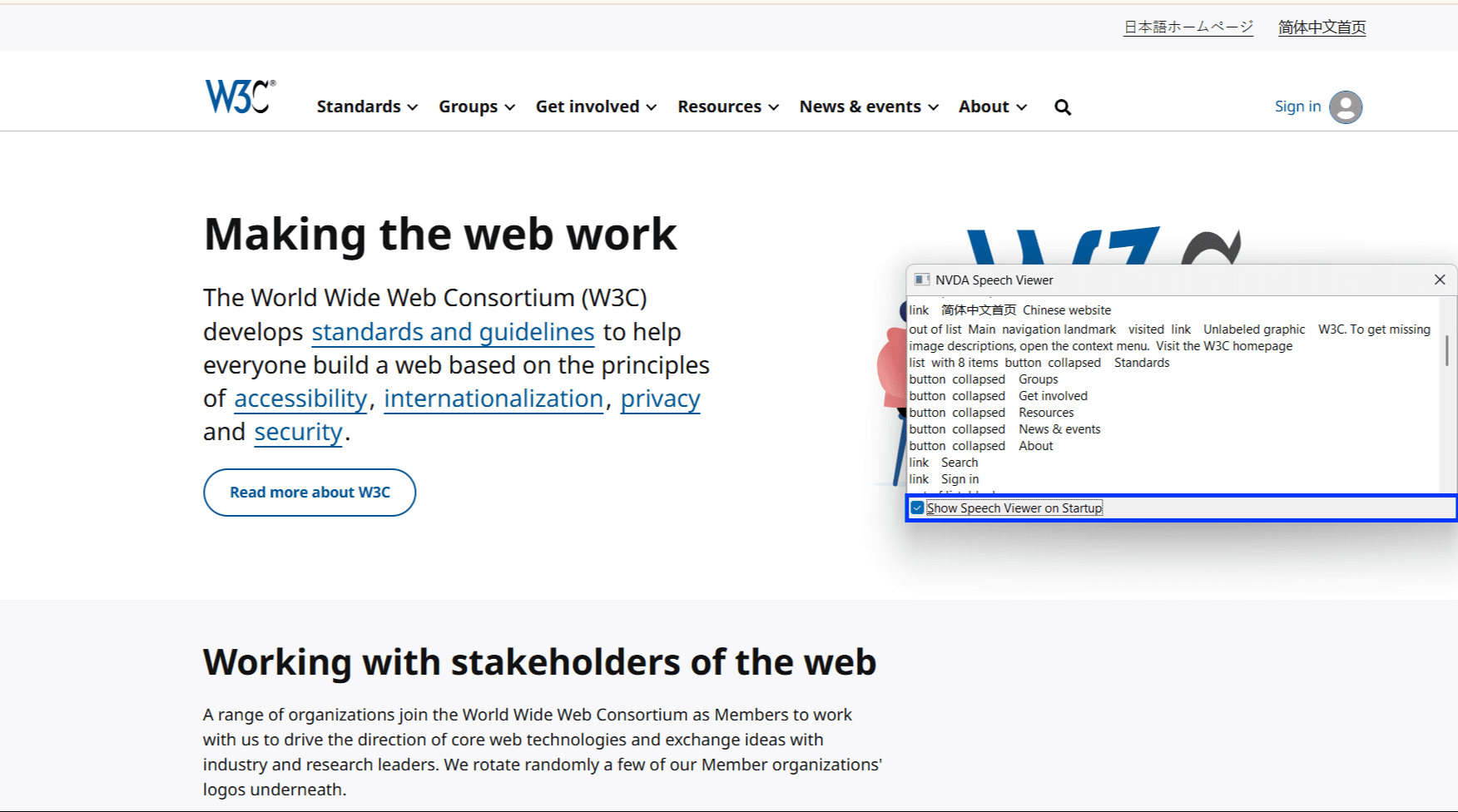Click the Speech Viewer vertical scrollbar
The width and height of the screenshot is (1458, 812).
pyautogui.click(x=1447, y=351)
